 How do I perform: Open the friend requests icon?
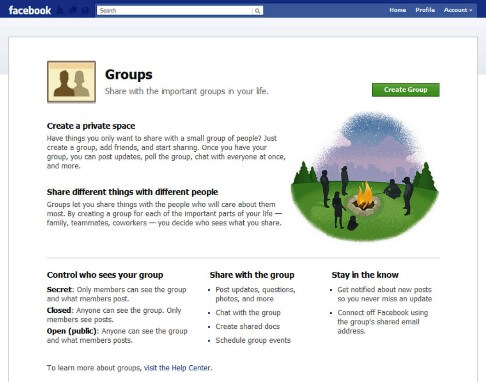click(x=60, y=11)
